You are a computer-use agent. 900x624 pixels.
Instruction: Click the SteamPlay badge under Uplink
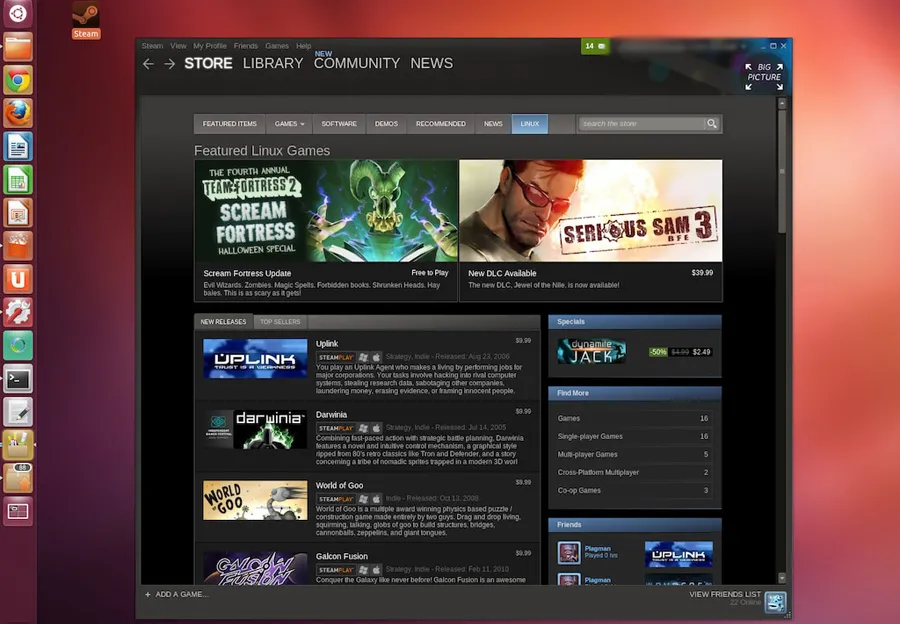336,357
